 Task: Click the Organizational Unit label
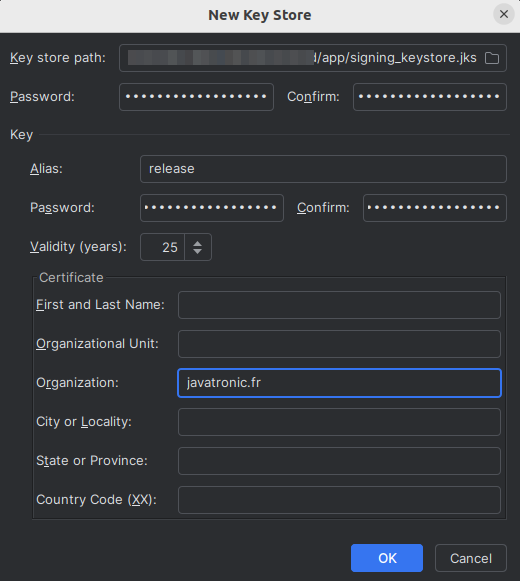(x=97, y=344)
